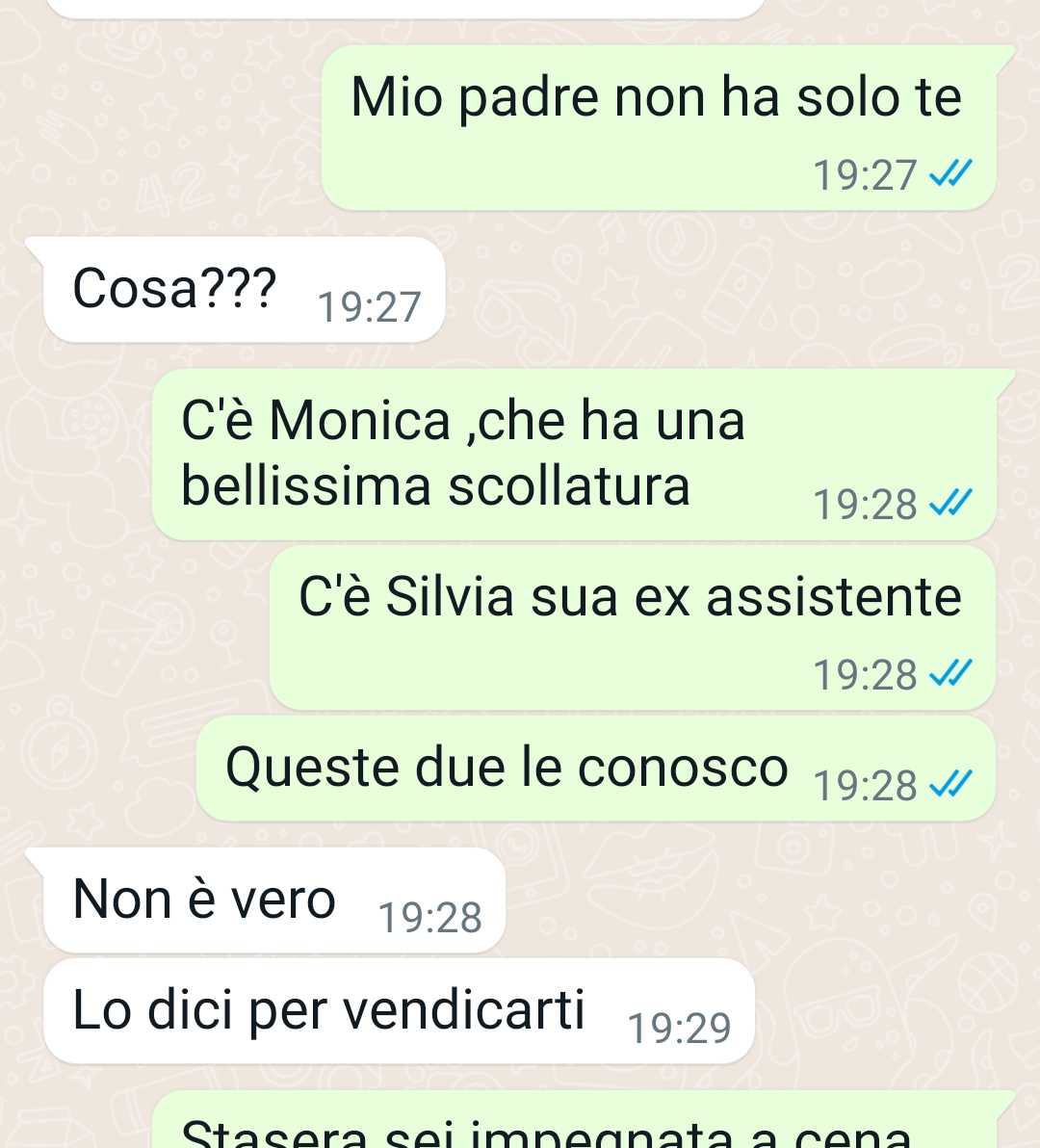Image resolution: width=1040 pixels, height=1148 pixels.
Task: Tap the 19:27 time on 'Mio padre' message
Action: click(x=865, y=175)
